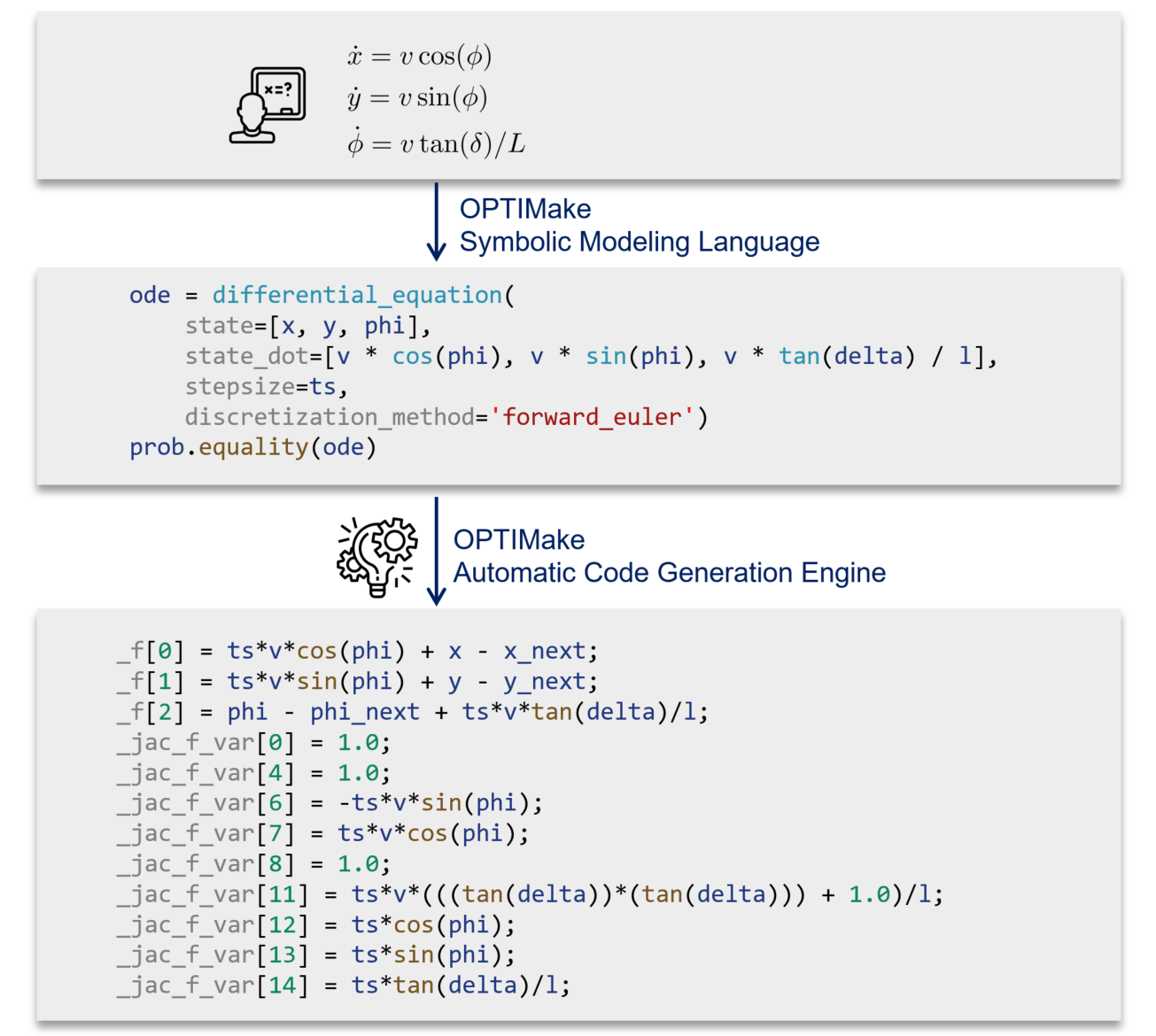
Task: Click the '_jac_f_var[4] = 1.0;' line
Action: coord(253,773)
